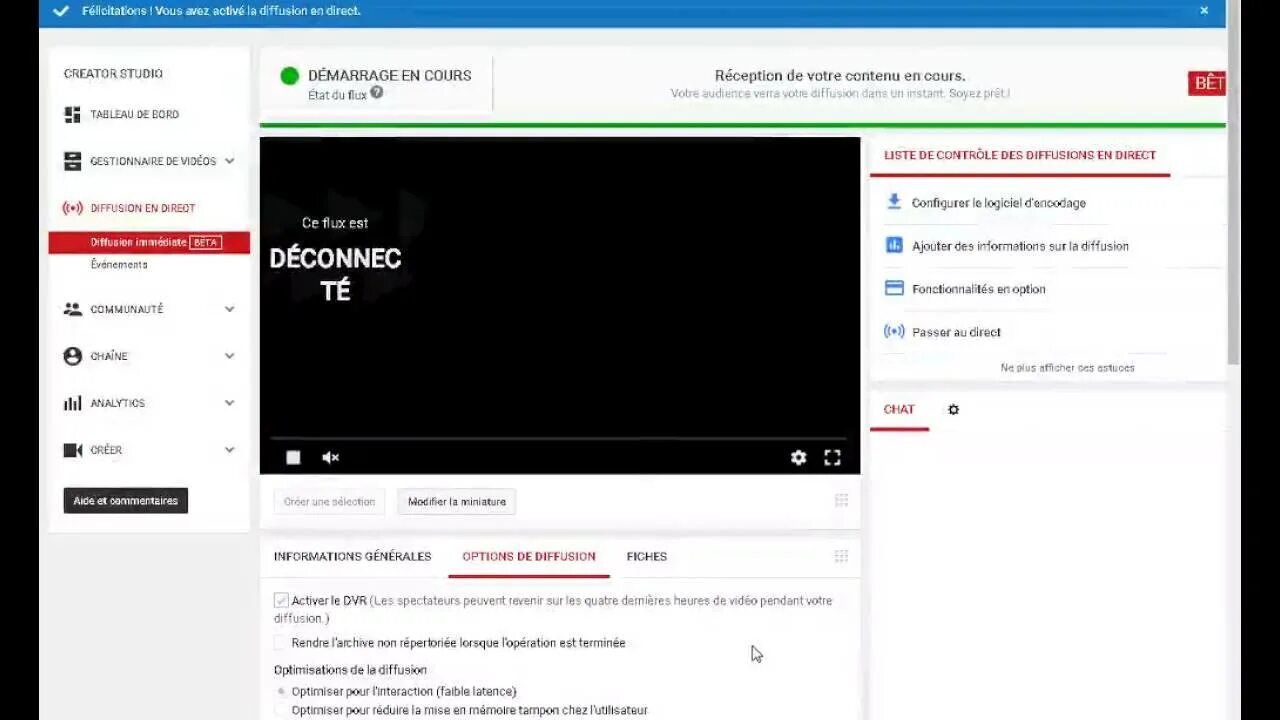Click the Diffusion en direct broadcast icon

coord(72,208)
